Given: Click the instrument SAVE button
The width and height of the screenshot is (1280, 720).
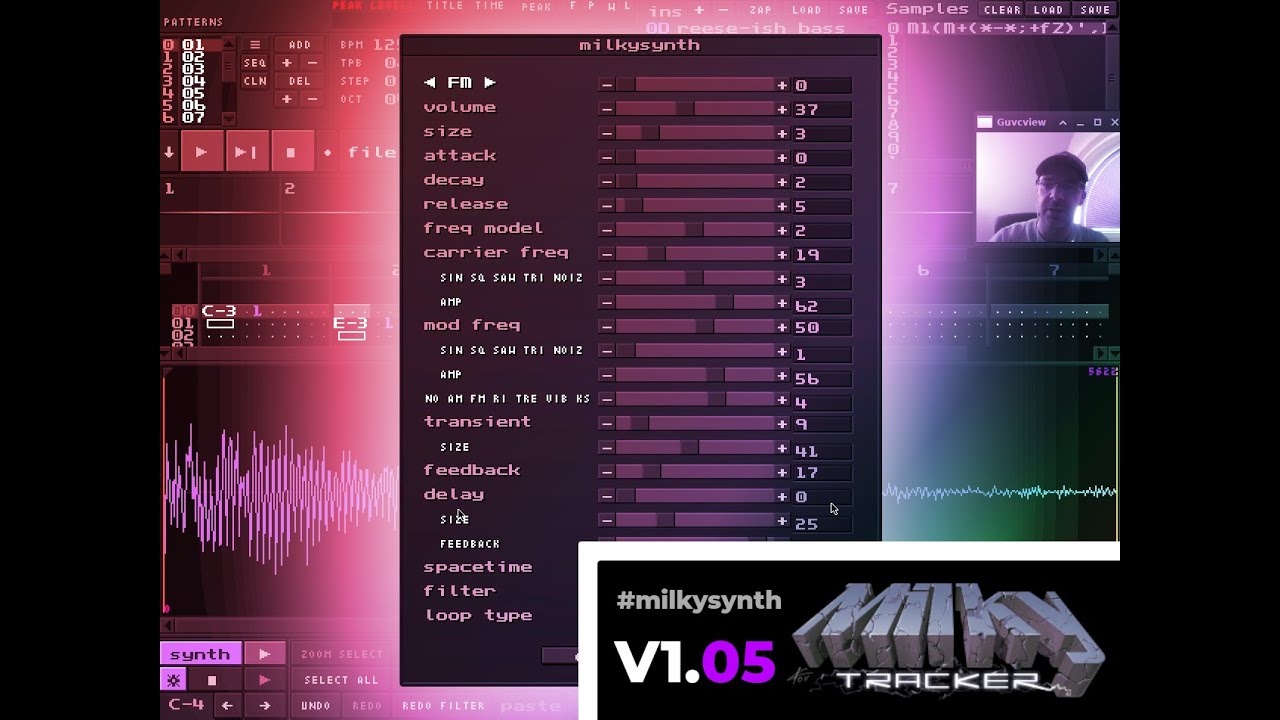Looking at the screenshot, I should pyautogui.click(x=854, y=10).
